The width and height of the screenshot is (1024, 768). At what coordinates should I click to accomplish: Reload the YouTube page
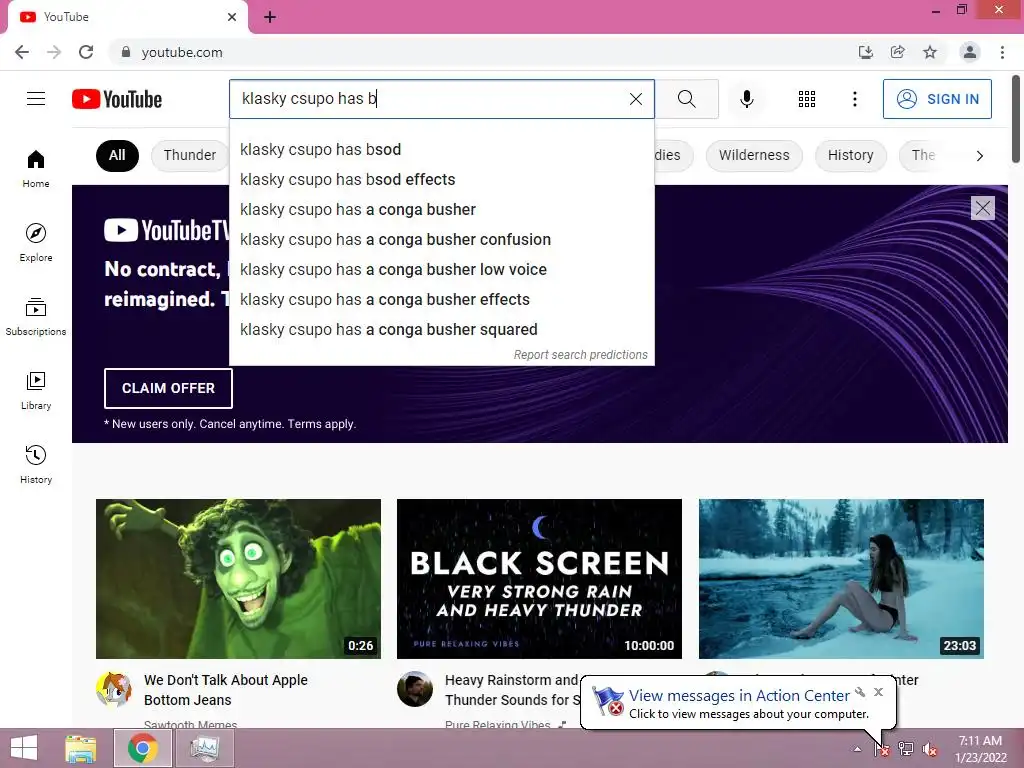(86, 52)
